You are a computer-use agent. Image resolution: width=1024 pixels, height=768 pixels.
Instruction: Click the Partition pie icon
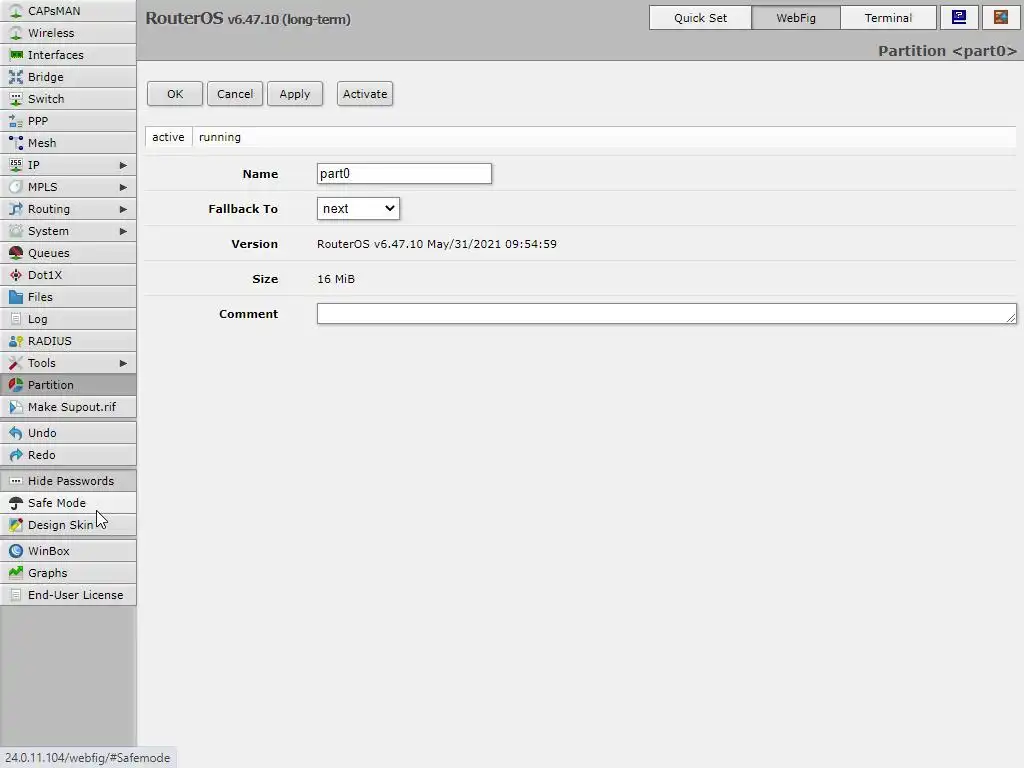(x=16, y=385)
